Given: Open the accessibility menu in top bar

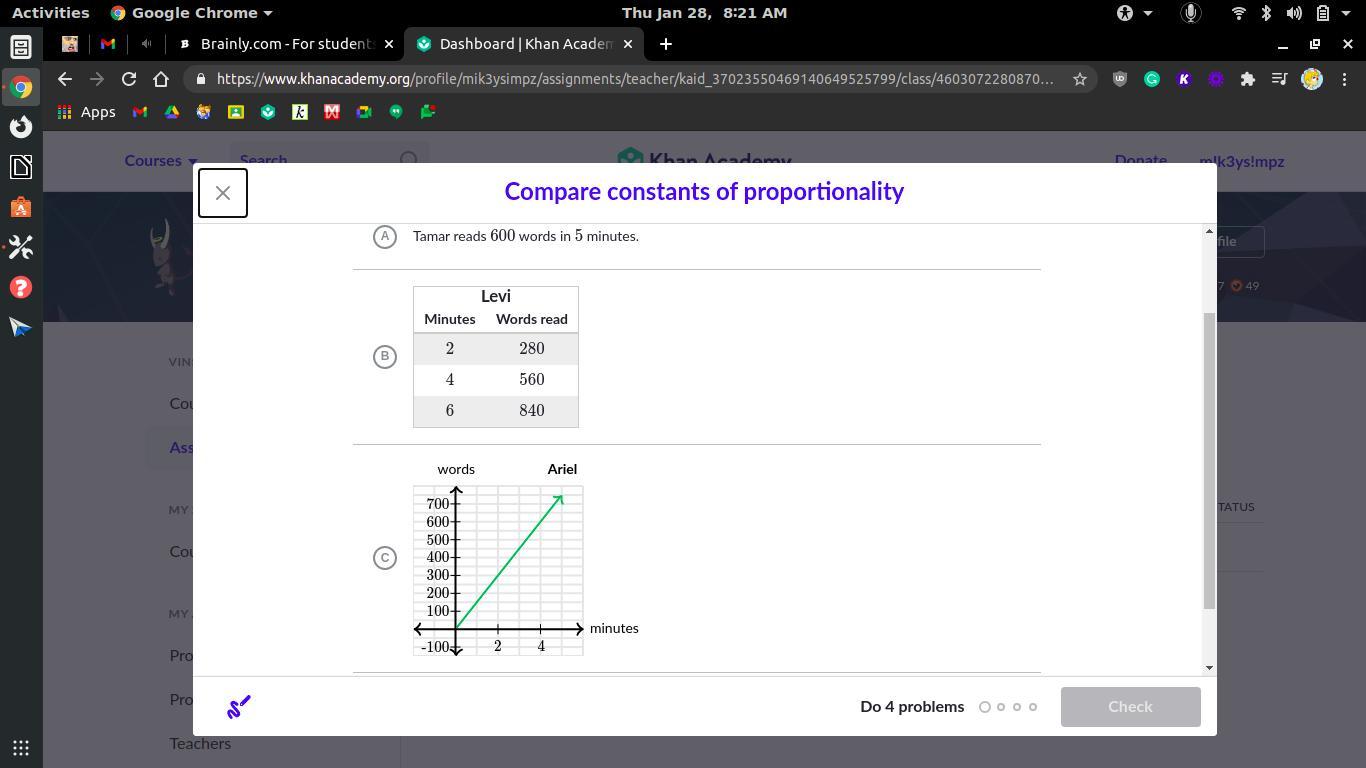Looking at the screenshot, I should click(1134, 13).
